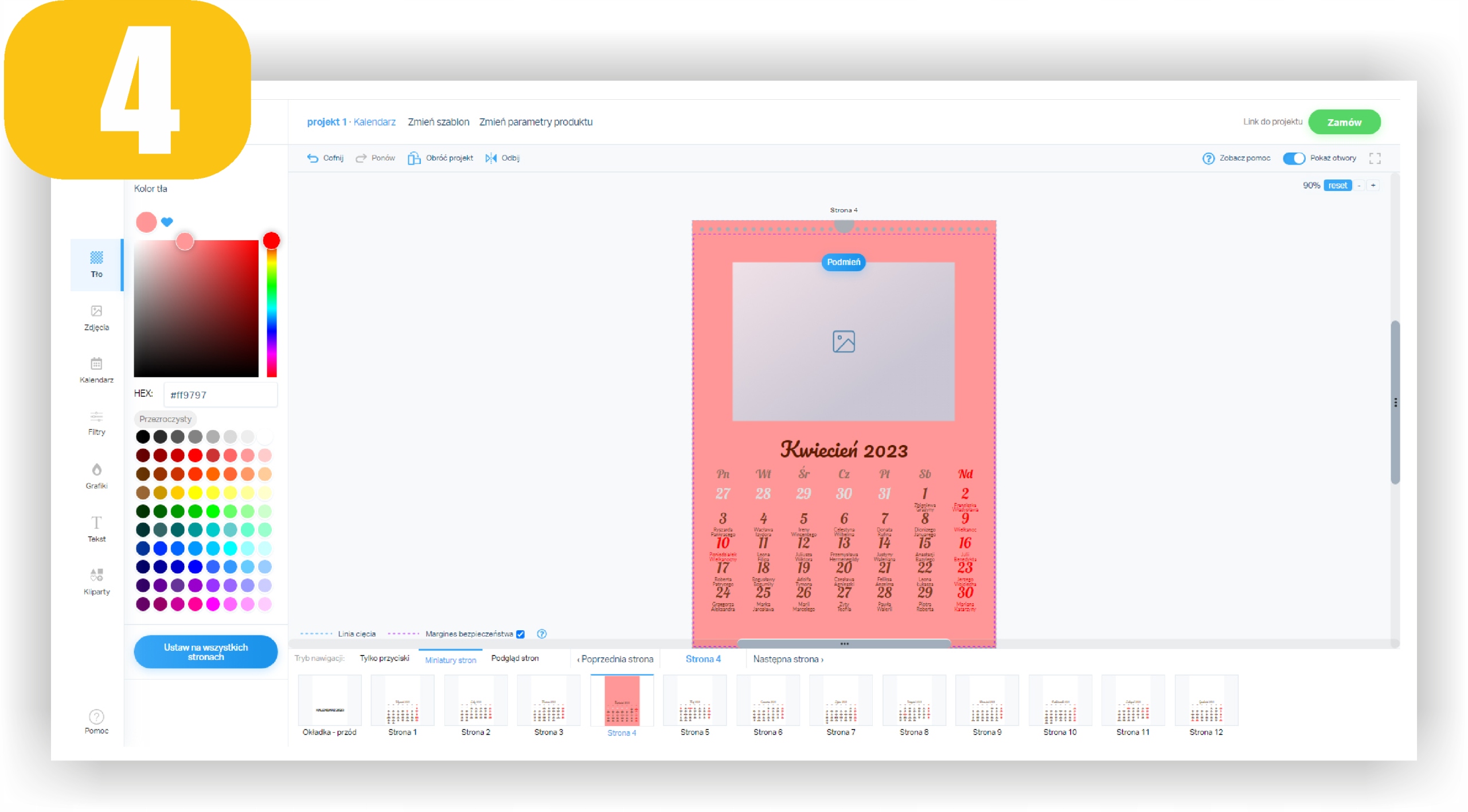1468x812 pixels.
Task: Switch to Podgląd stron navigation tab
Action: (x=514, y=658)
